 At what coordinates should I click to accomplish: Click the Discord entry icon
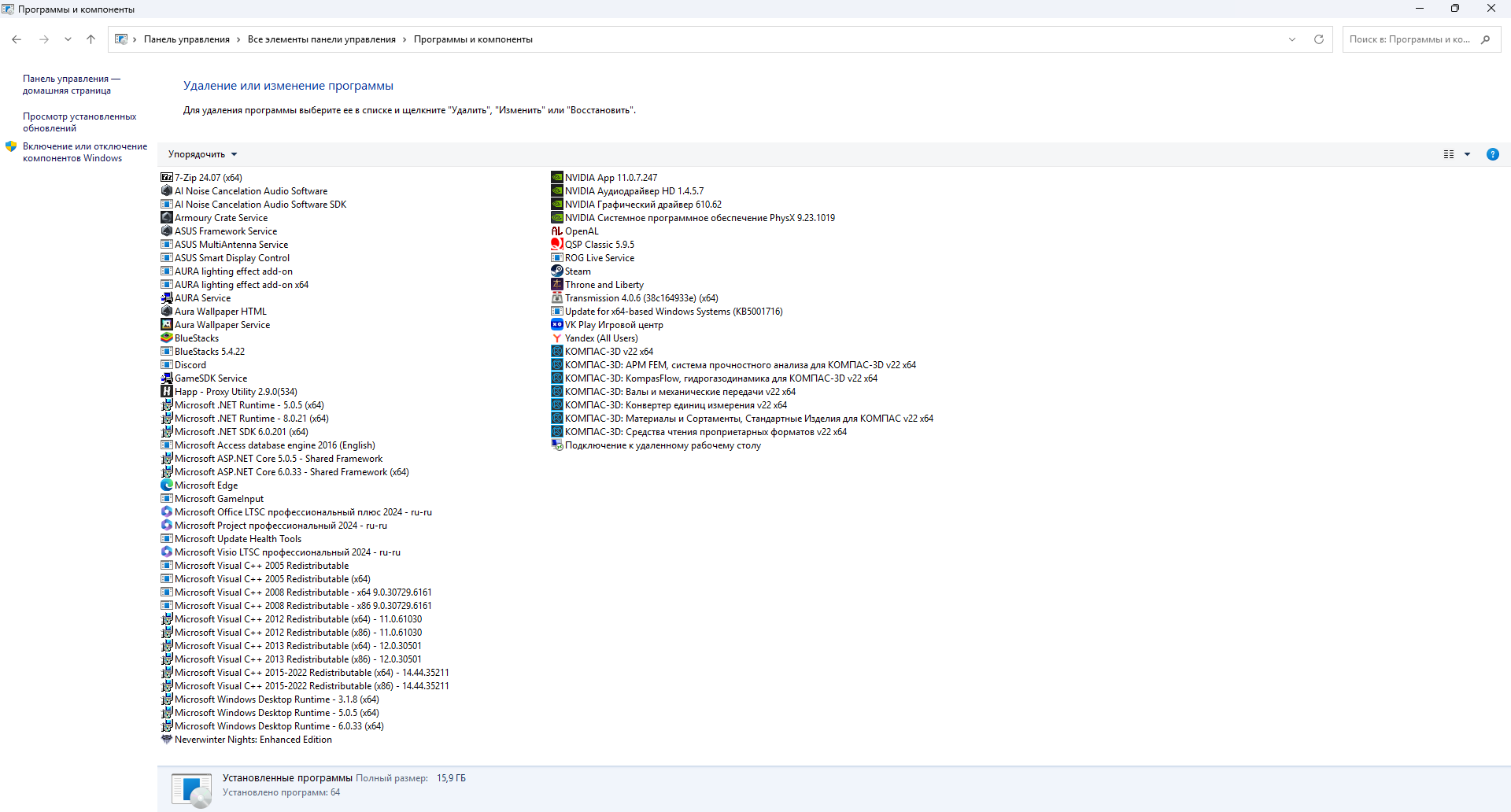(x=167, y=364)
